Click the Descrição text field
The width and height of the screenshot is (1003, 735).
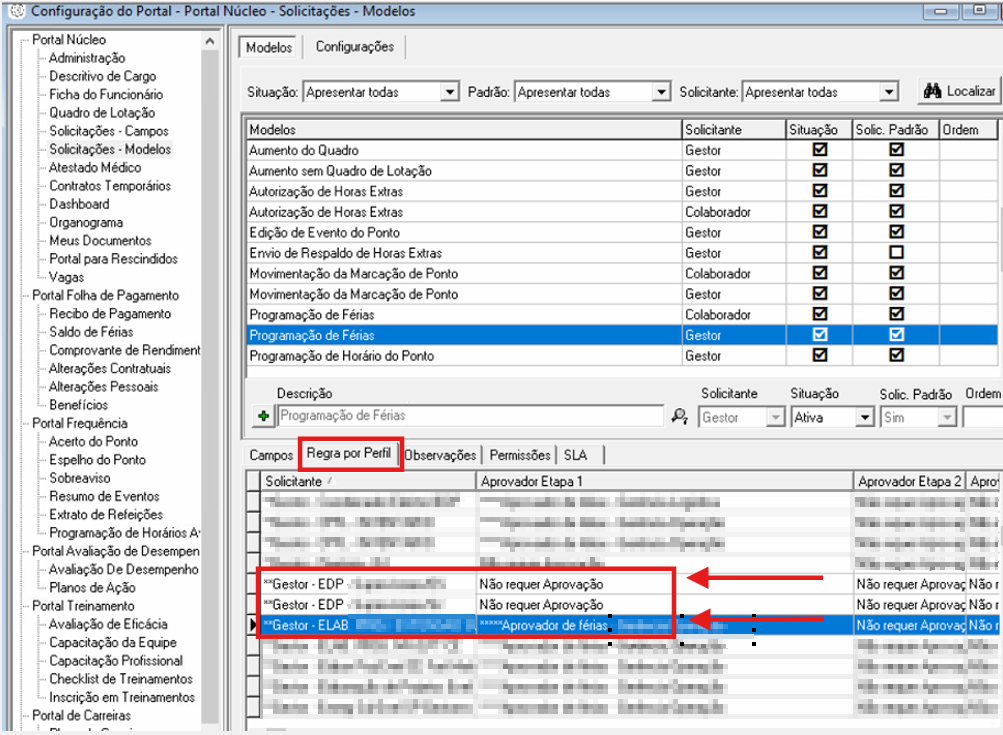470,416
